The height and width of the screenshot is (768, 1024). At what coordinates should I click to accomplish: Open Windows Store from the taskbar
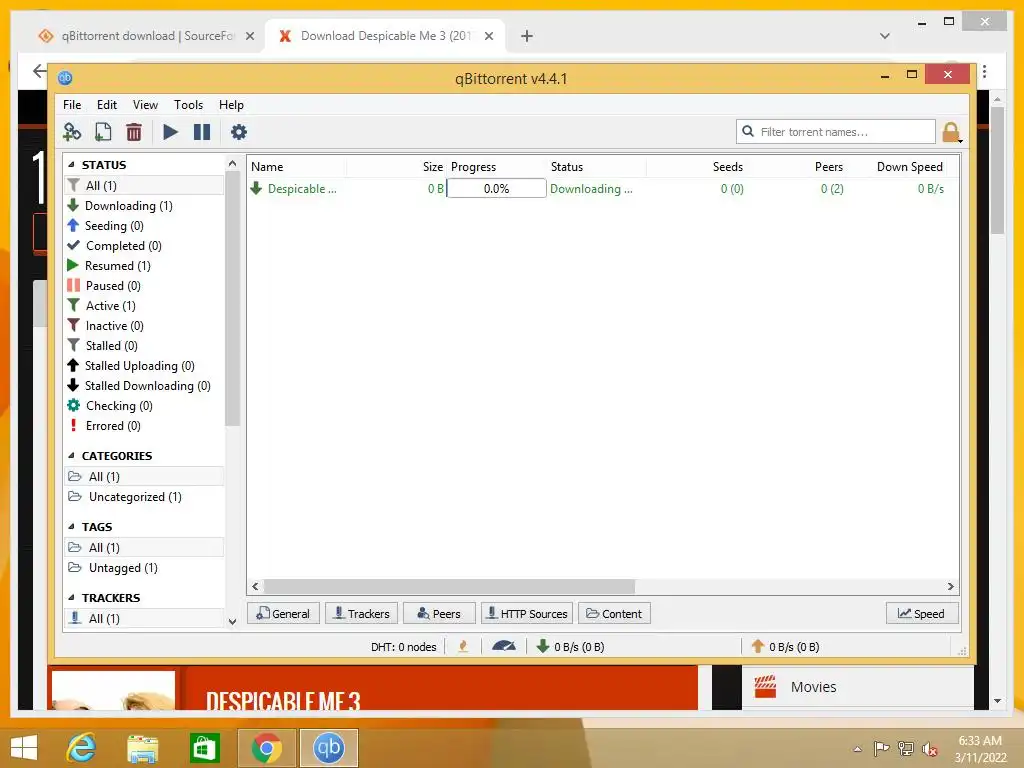click(x=204, y=748)
